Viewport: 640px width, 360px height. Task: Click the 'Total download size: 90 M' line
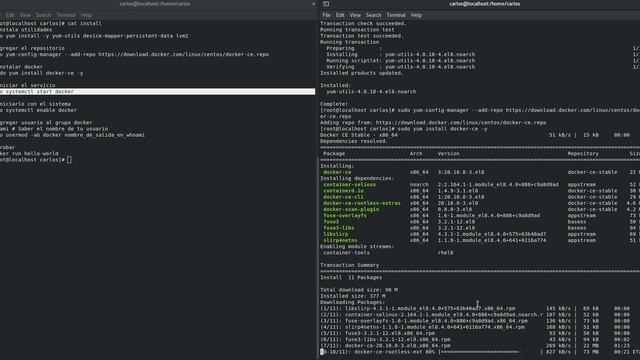359,290
